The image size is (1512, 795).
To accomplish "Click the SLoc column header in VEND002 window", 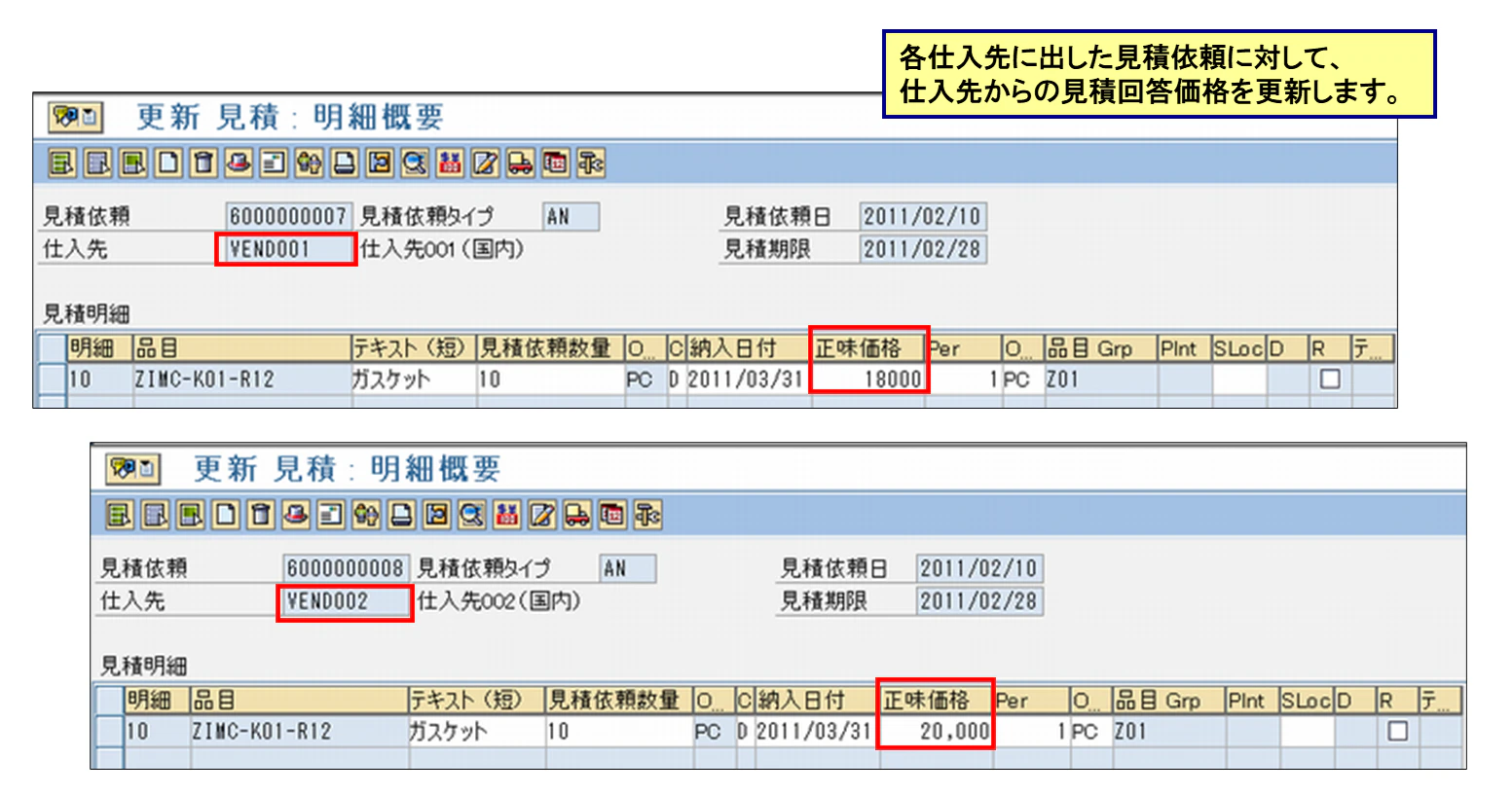I will tap(1306, 700).
